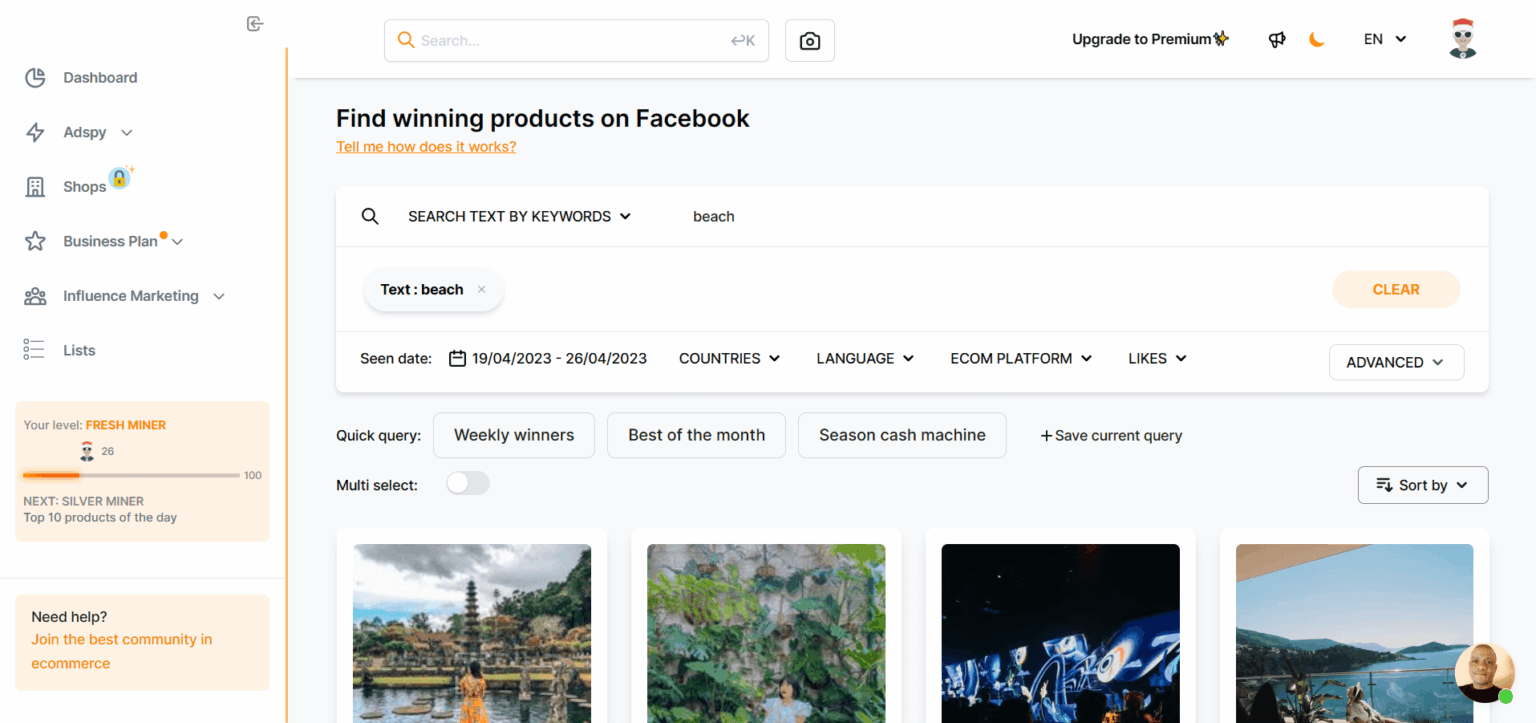Open 'Tell me how does it works?' link
Image resolution: width=1536 pixels, height=723 pixels.
pos(426,146)
